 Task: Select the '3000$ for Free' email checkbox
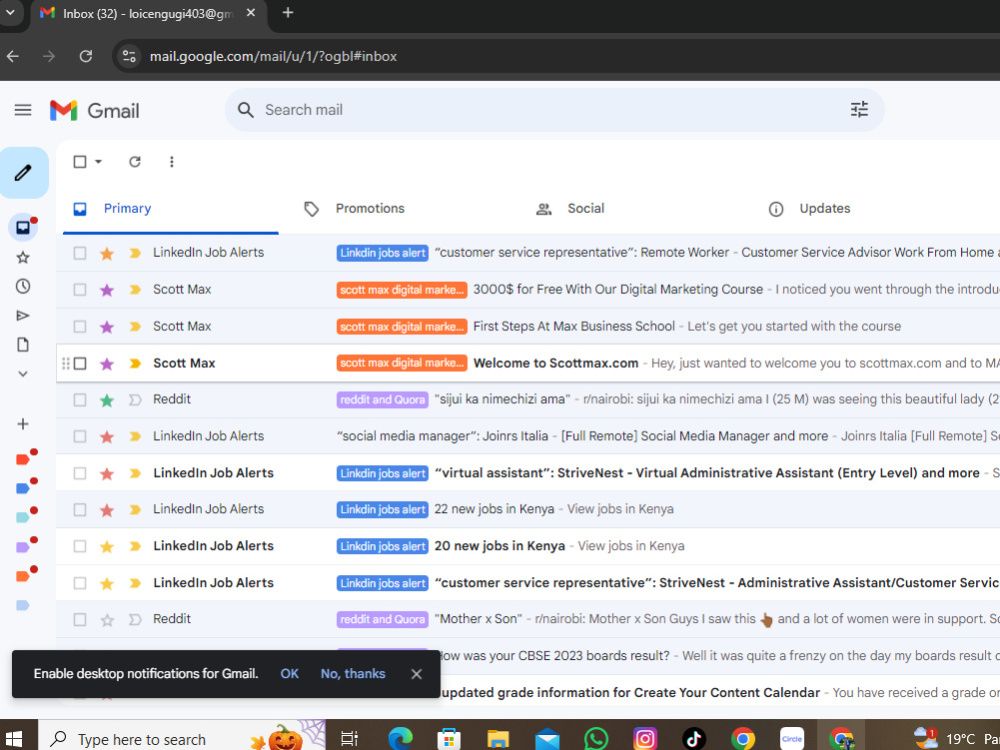(x=80, y=290)
